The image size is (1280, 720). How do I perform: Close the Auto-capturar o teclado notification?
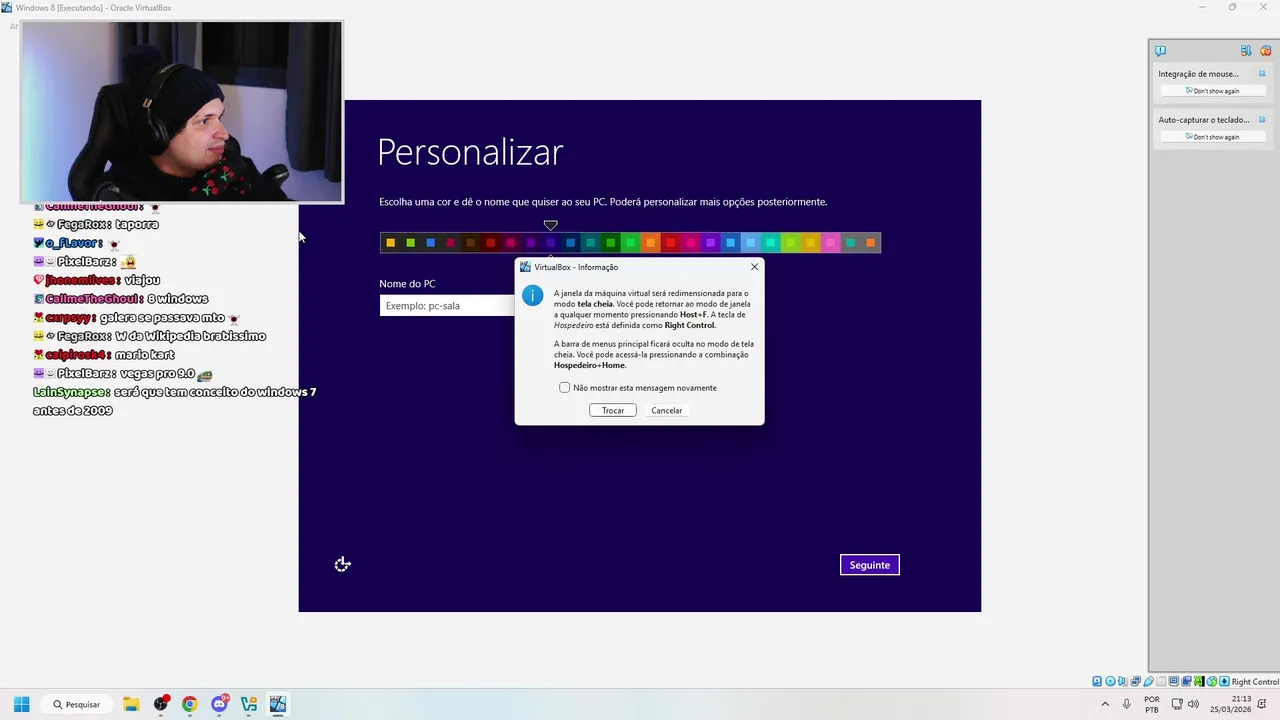point(1262,119)
